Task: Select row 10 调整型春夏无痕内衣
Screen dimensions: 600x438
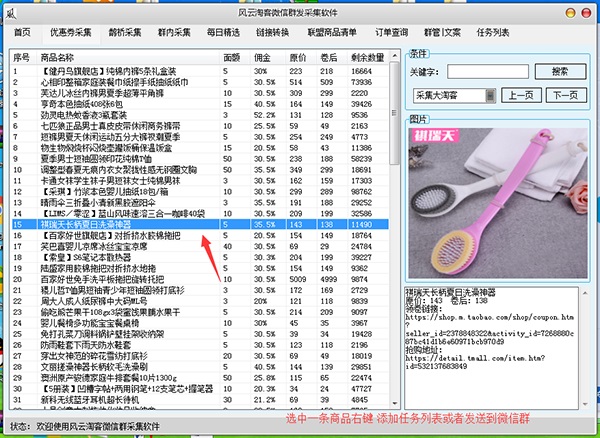Action: click(199, 170)
